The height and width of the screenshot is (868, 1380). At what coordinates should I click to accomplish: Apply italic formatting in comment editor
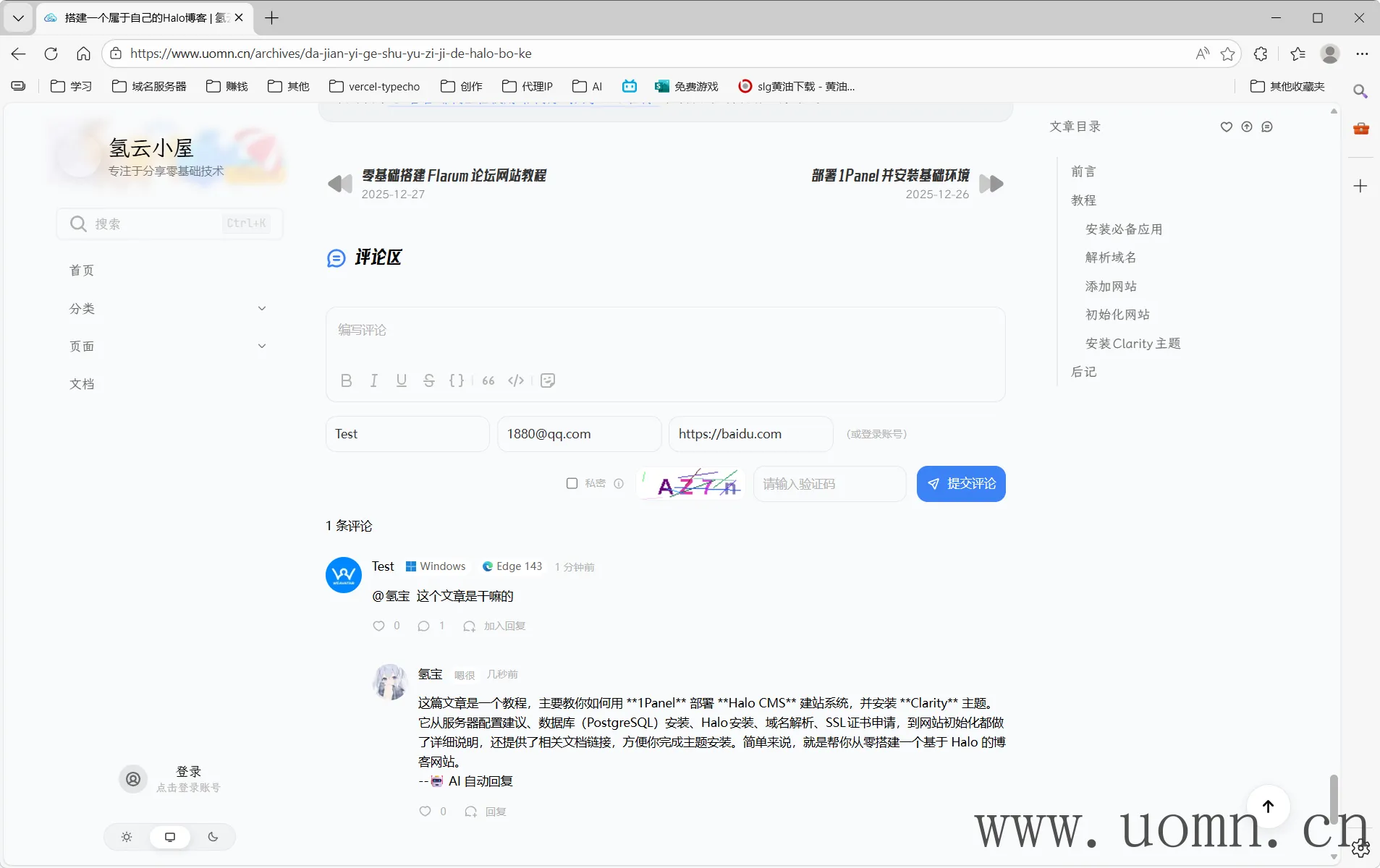point(373,380)
